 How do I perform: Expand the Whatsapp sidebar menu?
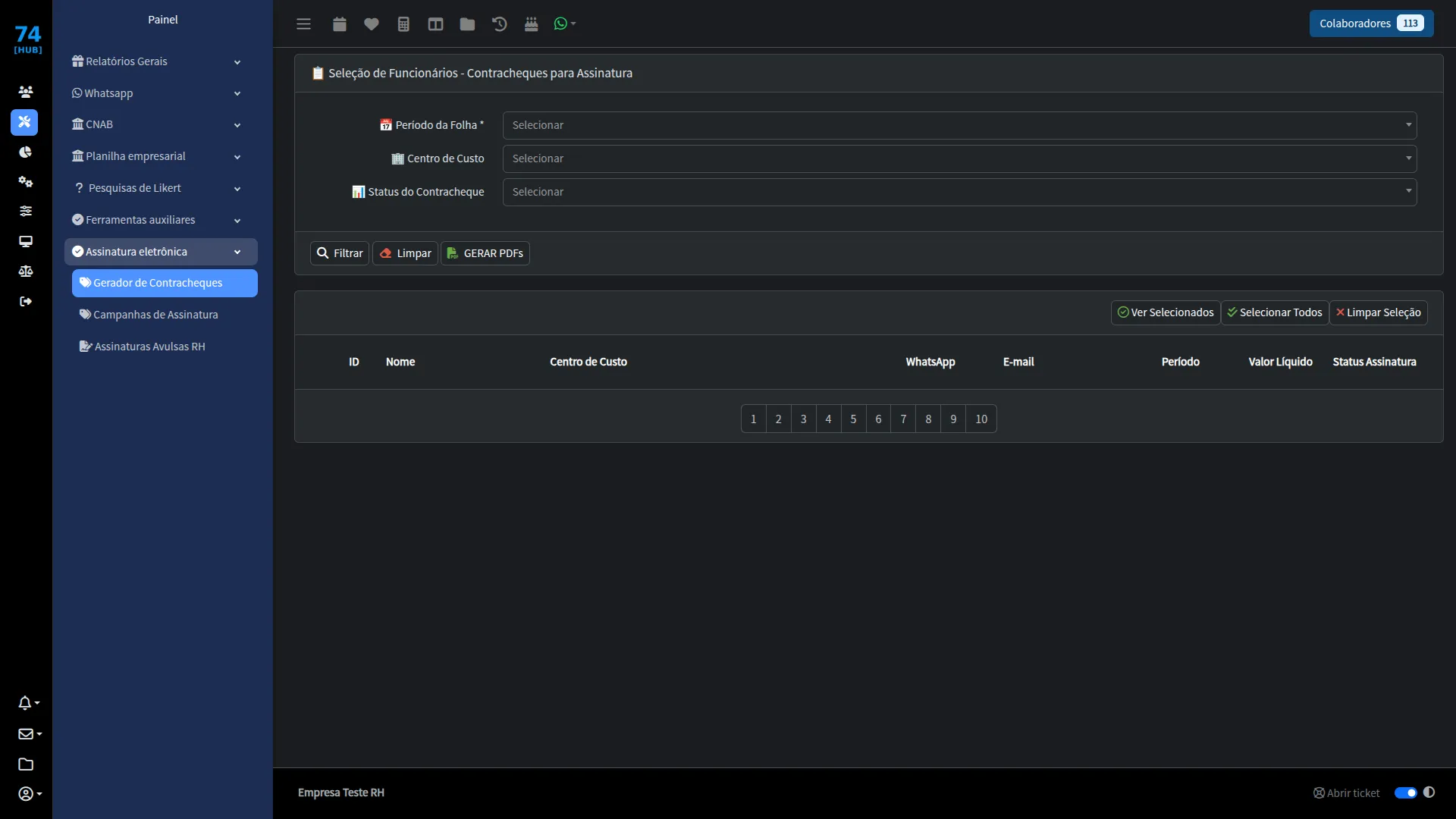[161, 93]
